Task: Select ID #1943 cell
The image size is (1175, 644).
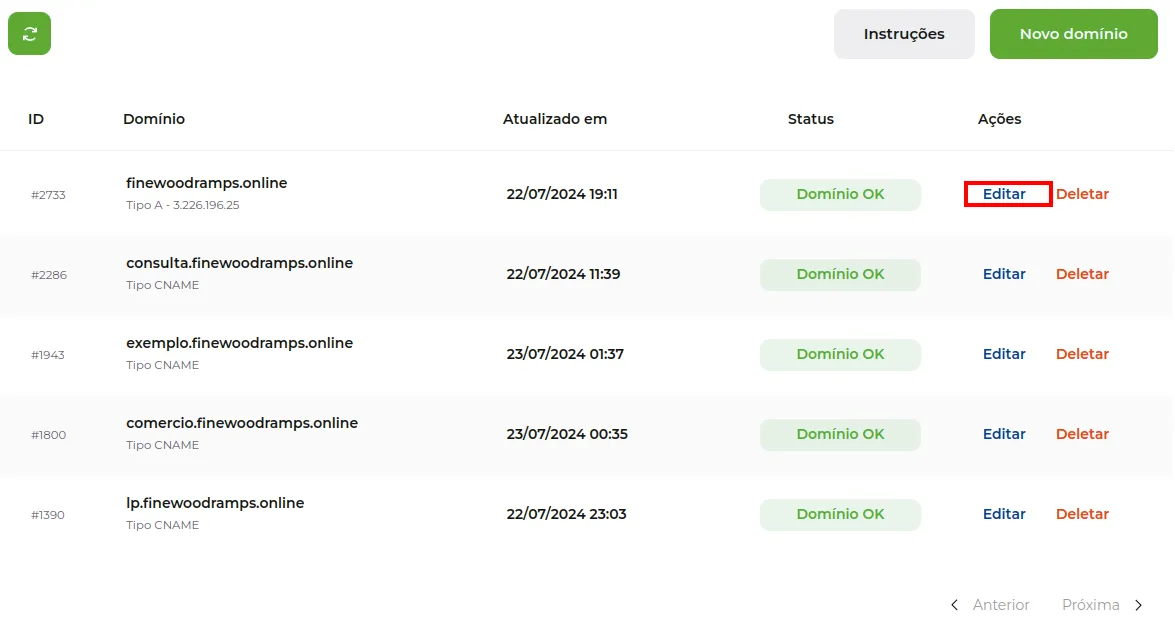Action: (x=47, y=355)
